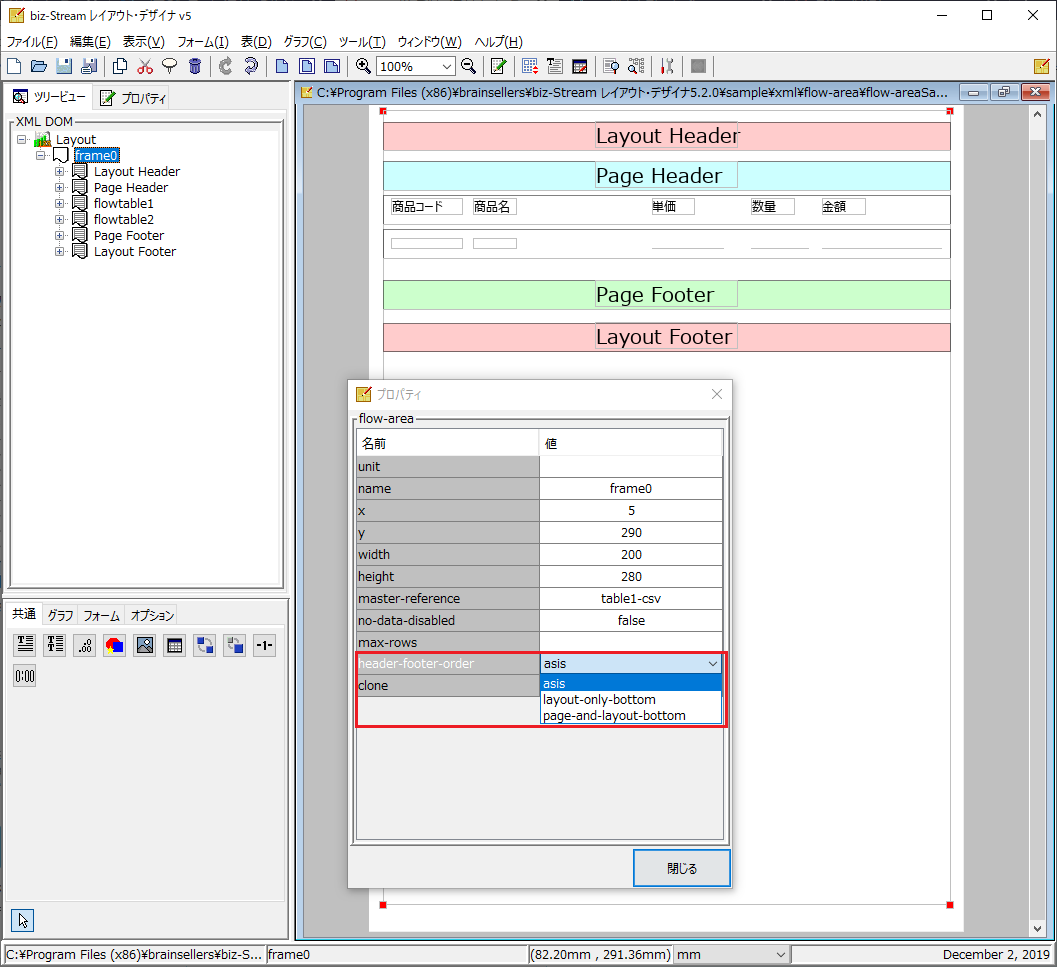
Task: Expand the Page Footer tree node
Action: 59,235
